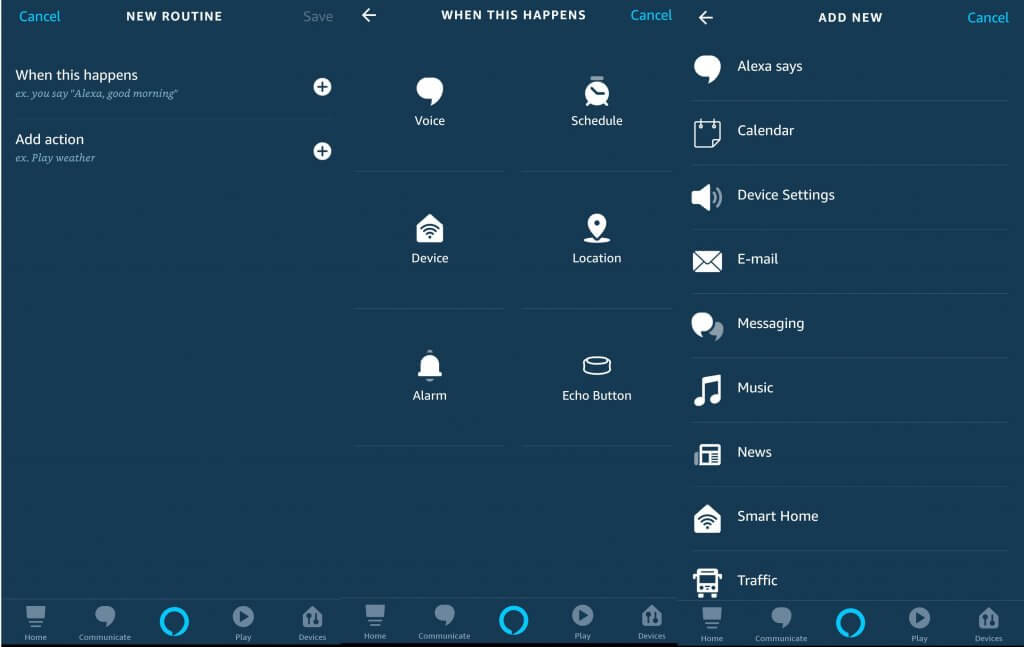Screen dimensions: 1024x647
Task: Open Communicate tab in New Routine screen
Action: pyautogui.click(x=105, y=623)
